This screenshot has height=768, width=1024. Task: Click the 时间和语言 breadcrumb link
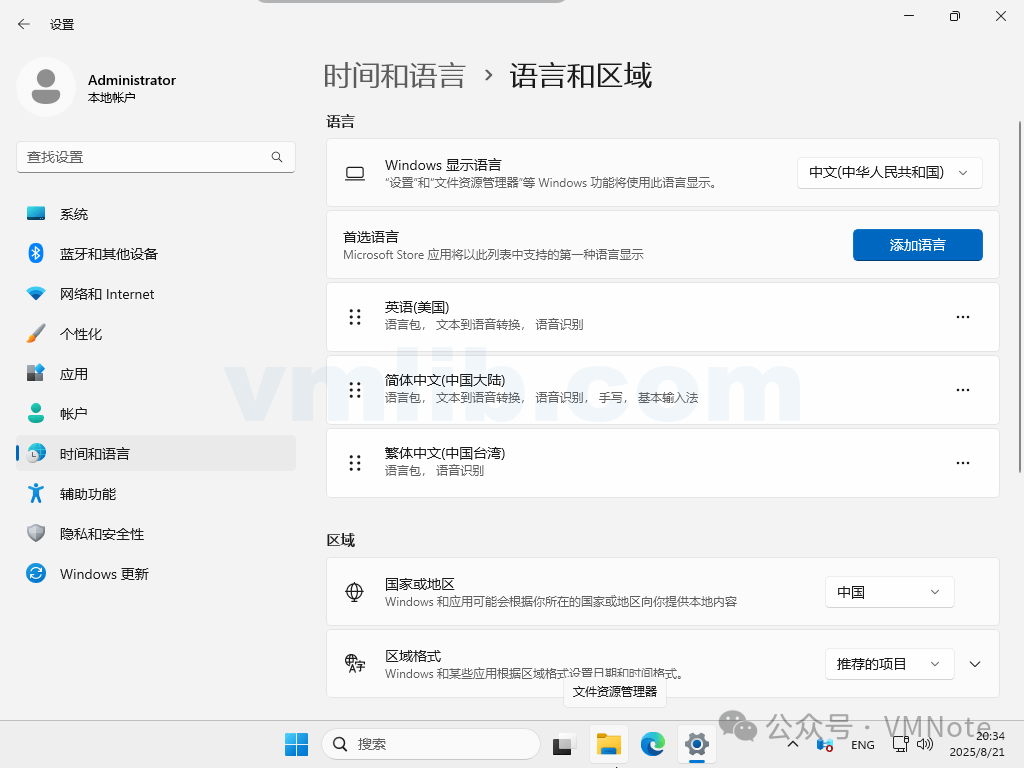pos(395,76)
